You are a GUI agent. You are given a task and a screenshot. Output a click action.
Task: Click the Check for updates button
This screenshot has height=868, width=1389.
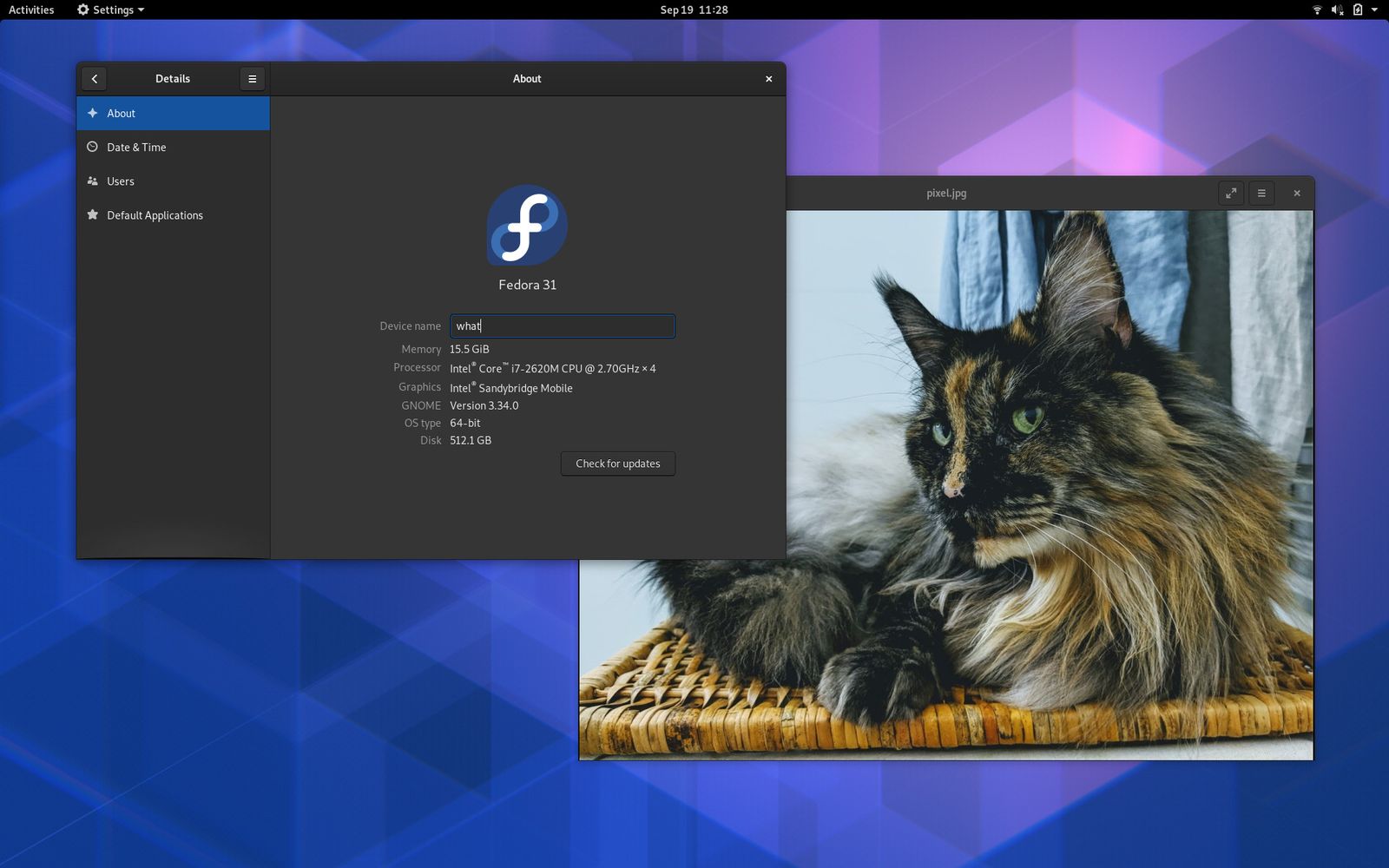tap(617, 463)
